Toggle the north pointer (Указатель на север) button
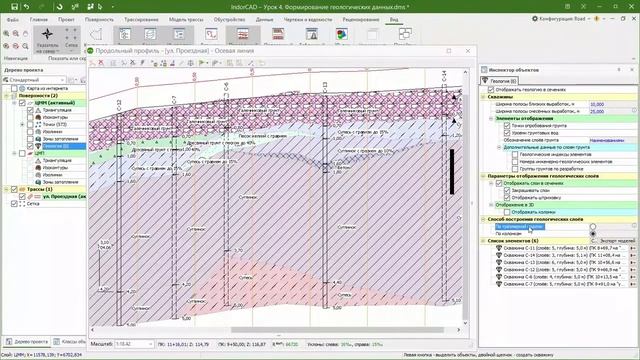Screen dimensions: 640x360 tap(47, 40)
